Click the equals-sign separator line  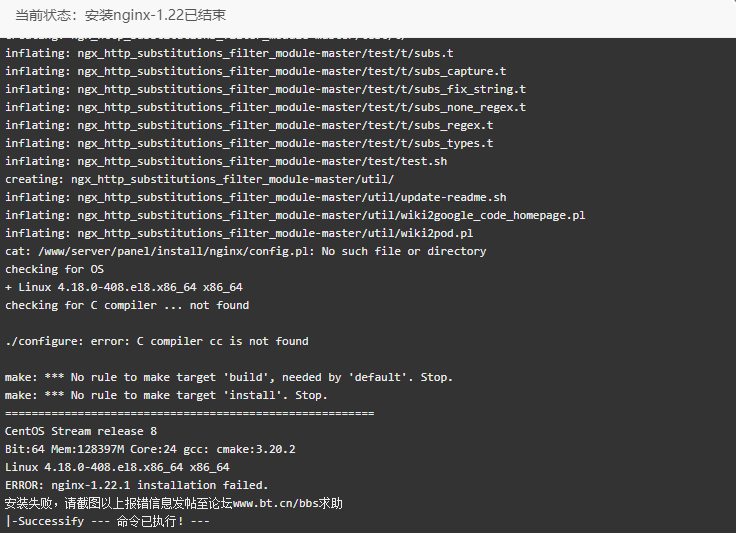(190, 413)
